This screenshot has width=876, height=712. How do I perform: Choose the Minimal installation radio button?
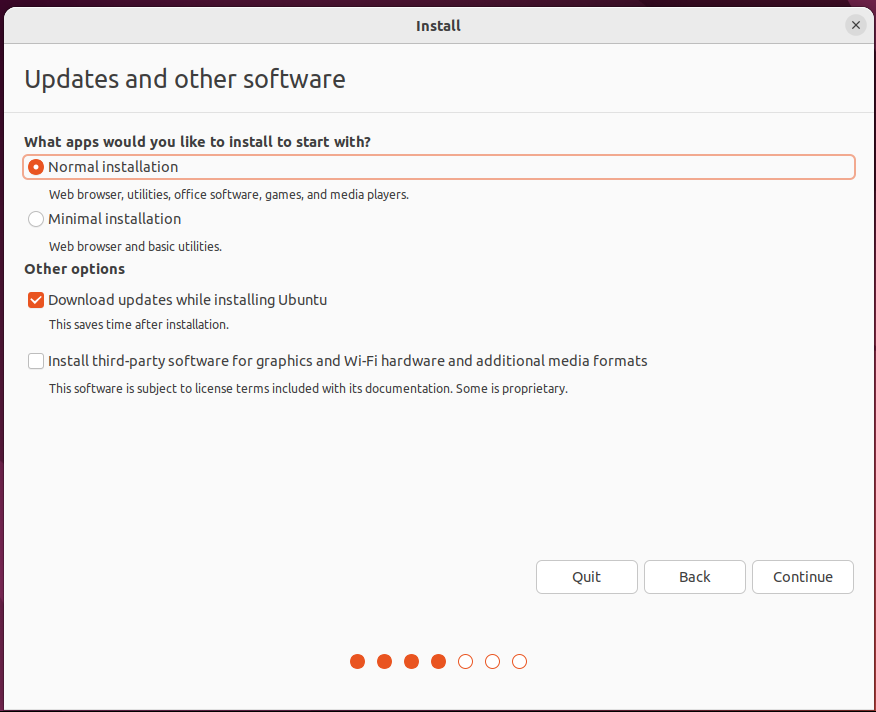pyautogui.click(x=36, y=219)
